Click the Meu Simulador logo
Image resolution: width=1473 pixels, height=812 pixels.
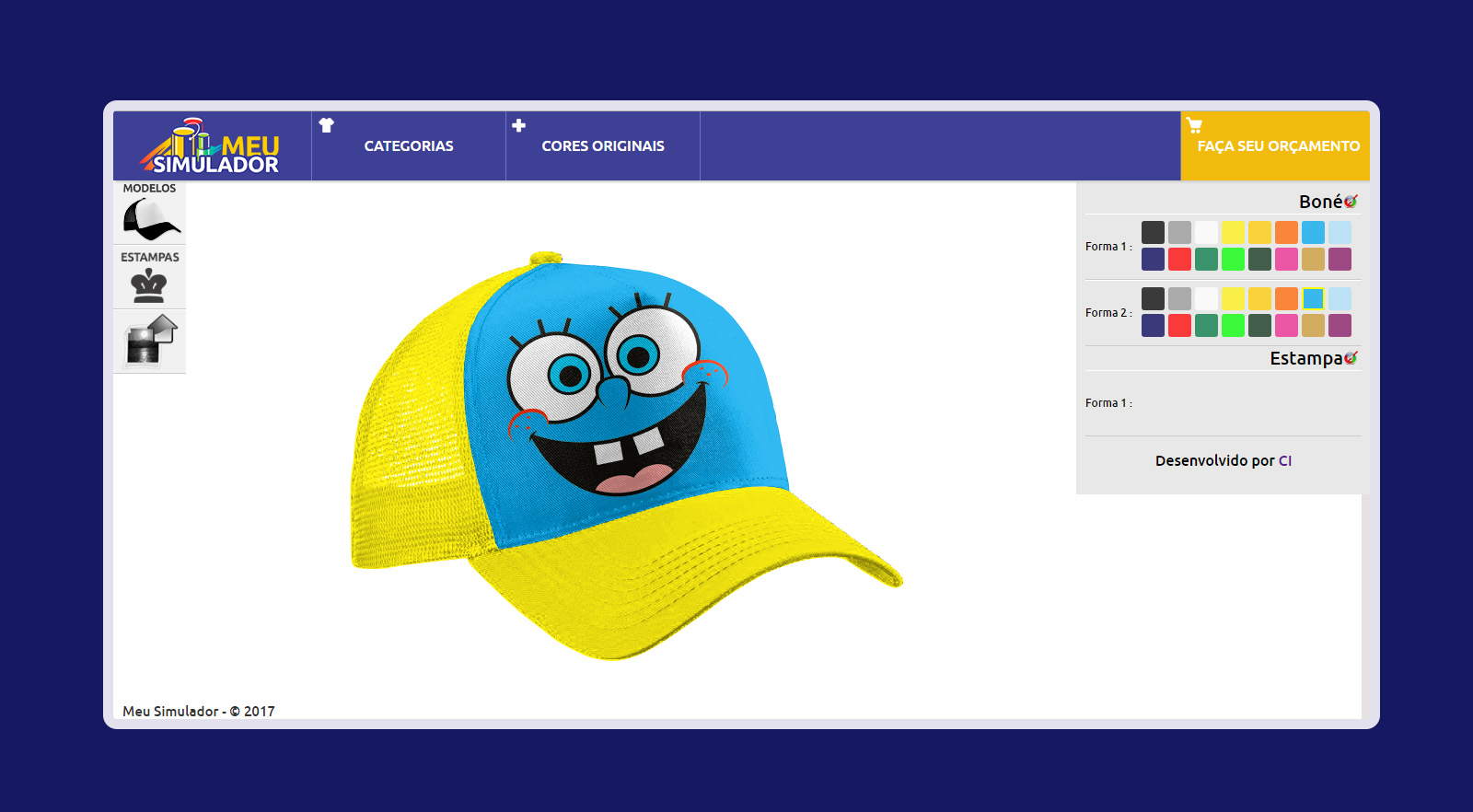[x=210, y=145]
